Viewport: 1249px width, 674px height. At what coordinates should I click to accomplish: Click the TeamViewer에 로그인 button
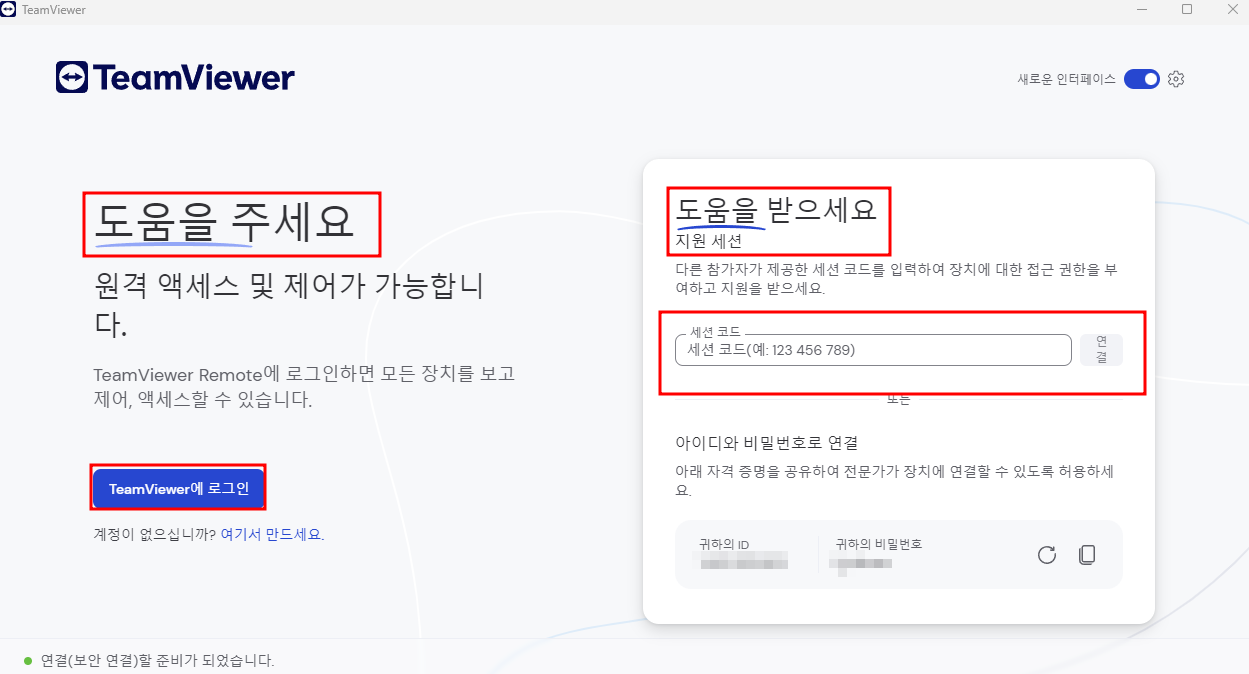[178, 487]
